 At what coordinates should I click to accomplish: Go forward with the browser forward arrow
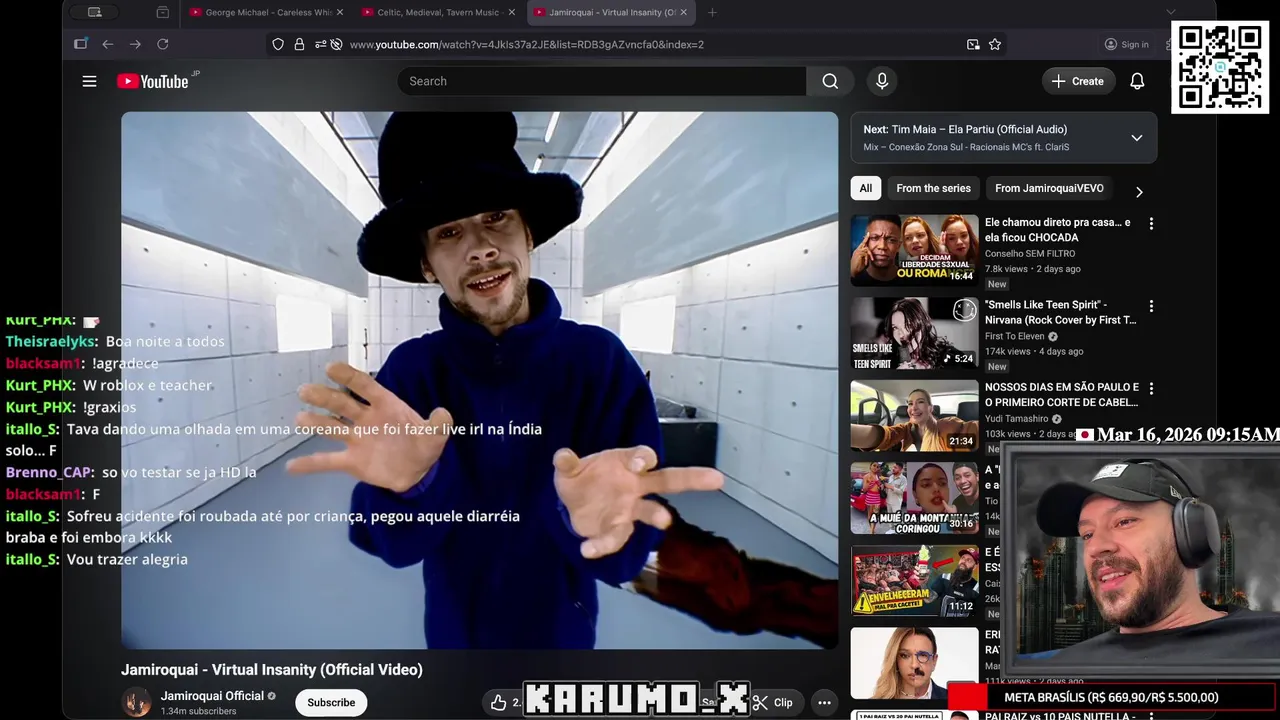click(x=135, y=44)
